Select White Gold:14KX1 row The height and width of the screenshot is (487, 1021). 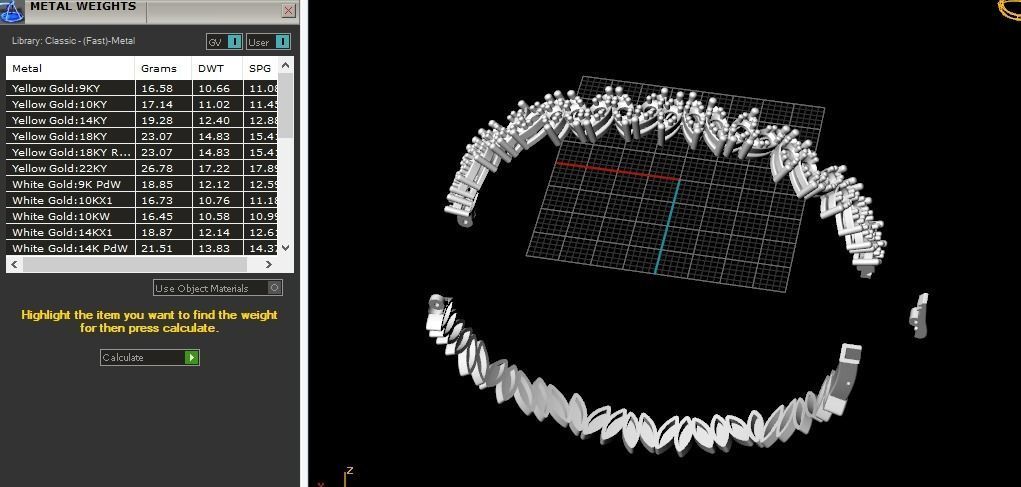[142, 232]
